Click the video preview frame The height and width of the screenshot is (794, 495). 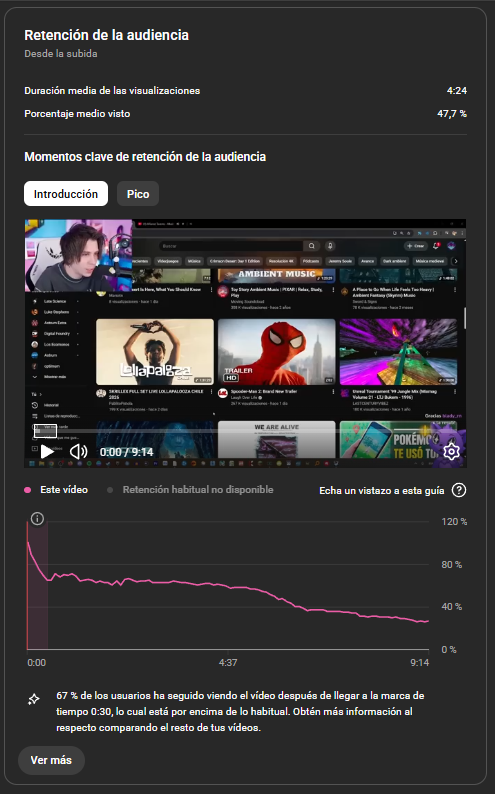(x=245, y=343)
